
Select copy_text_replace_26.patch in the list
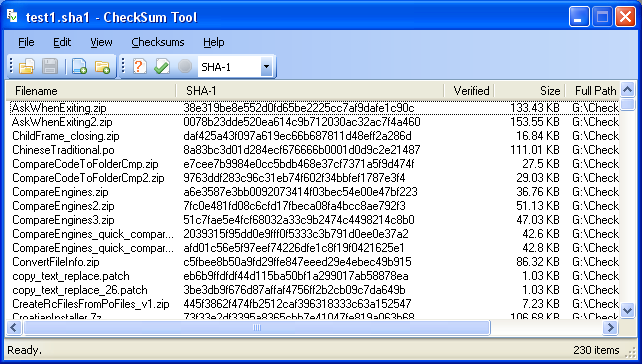pos(79,290)
